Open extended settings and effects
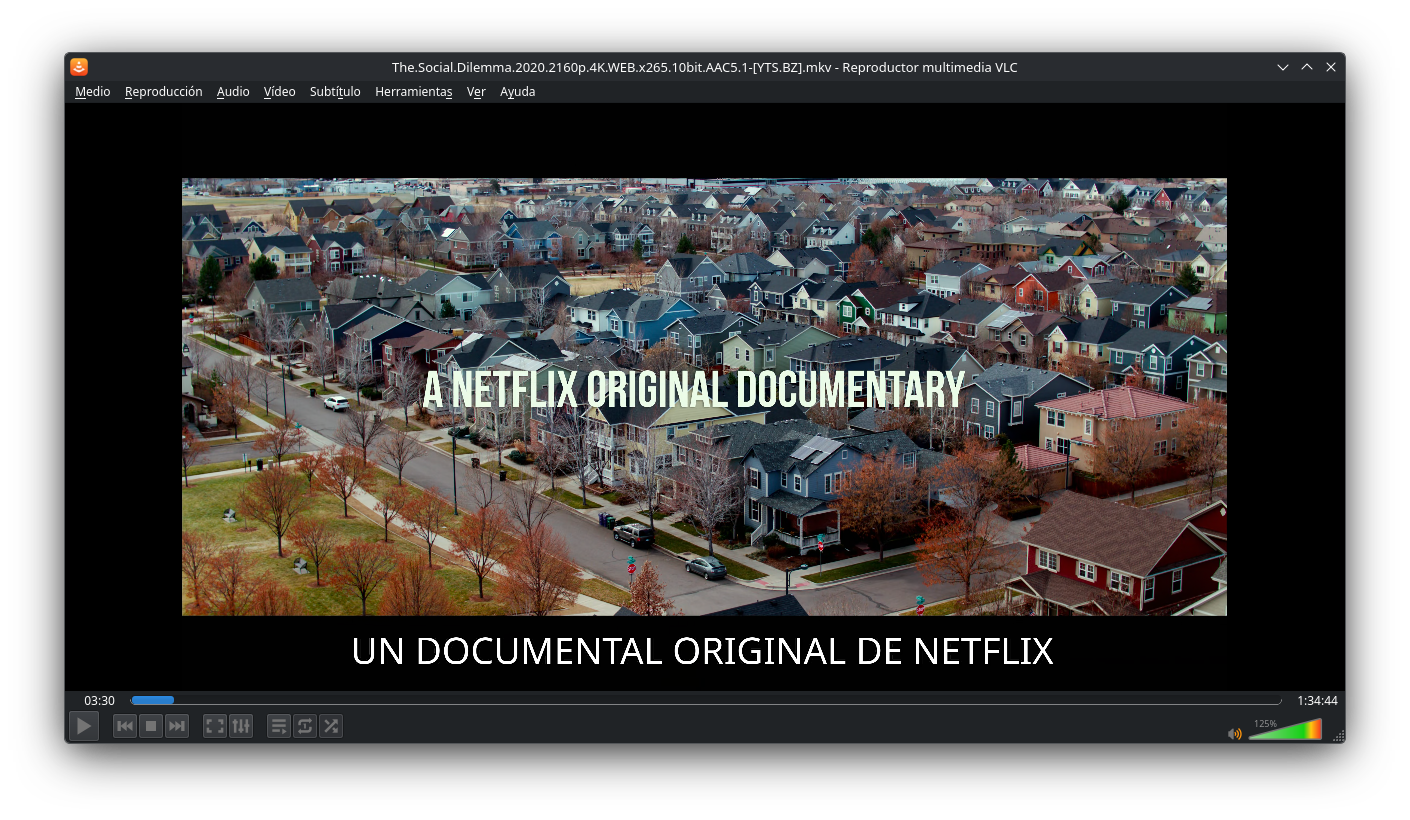Image resolution: width=1410 pixels, height=820 pixels. (241, 726)
